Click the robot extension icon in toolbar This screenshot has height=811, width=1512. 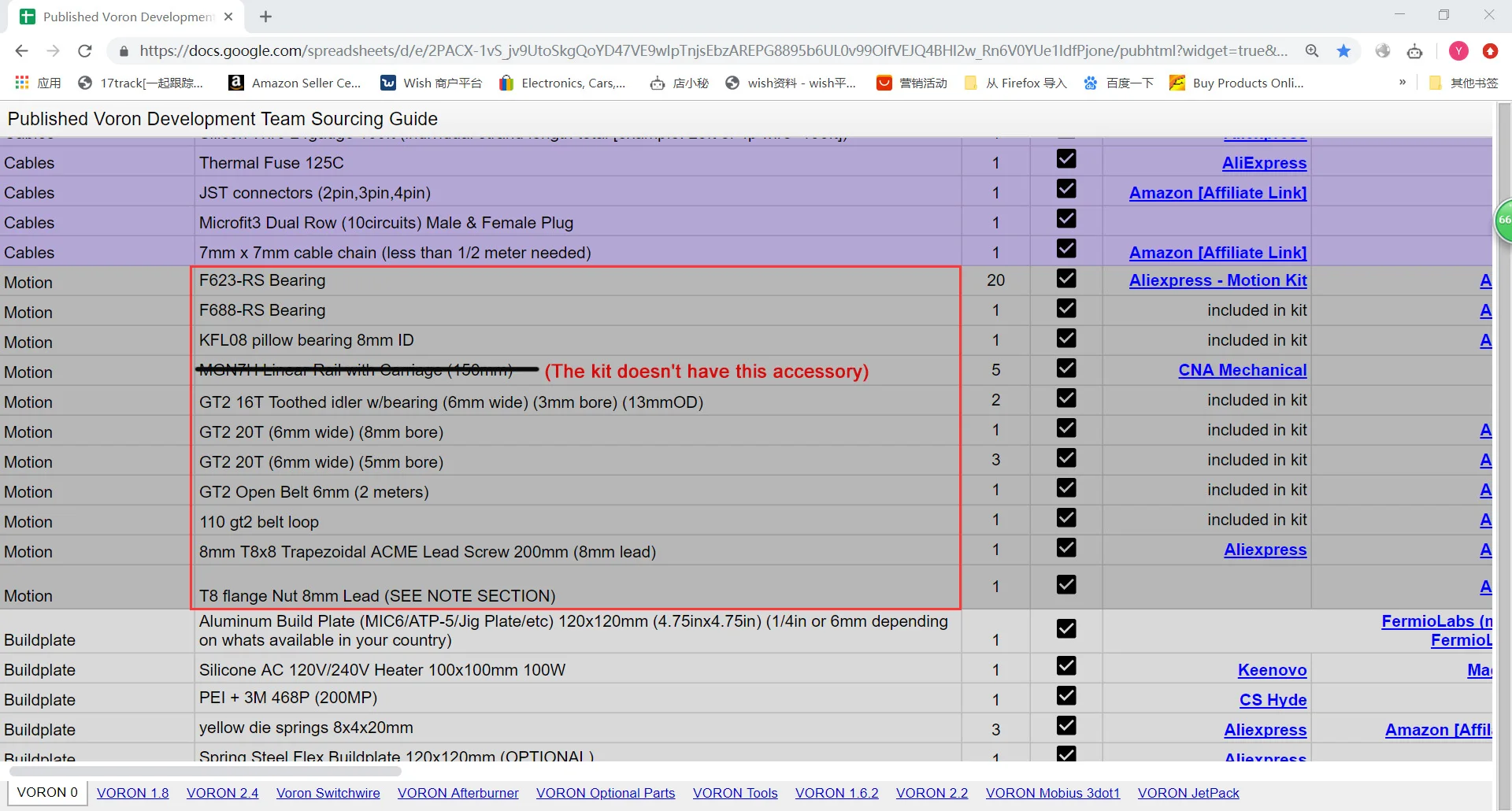coord(1415,51)
